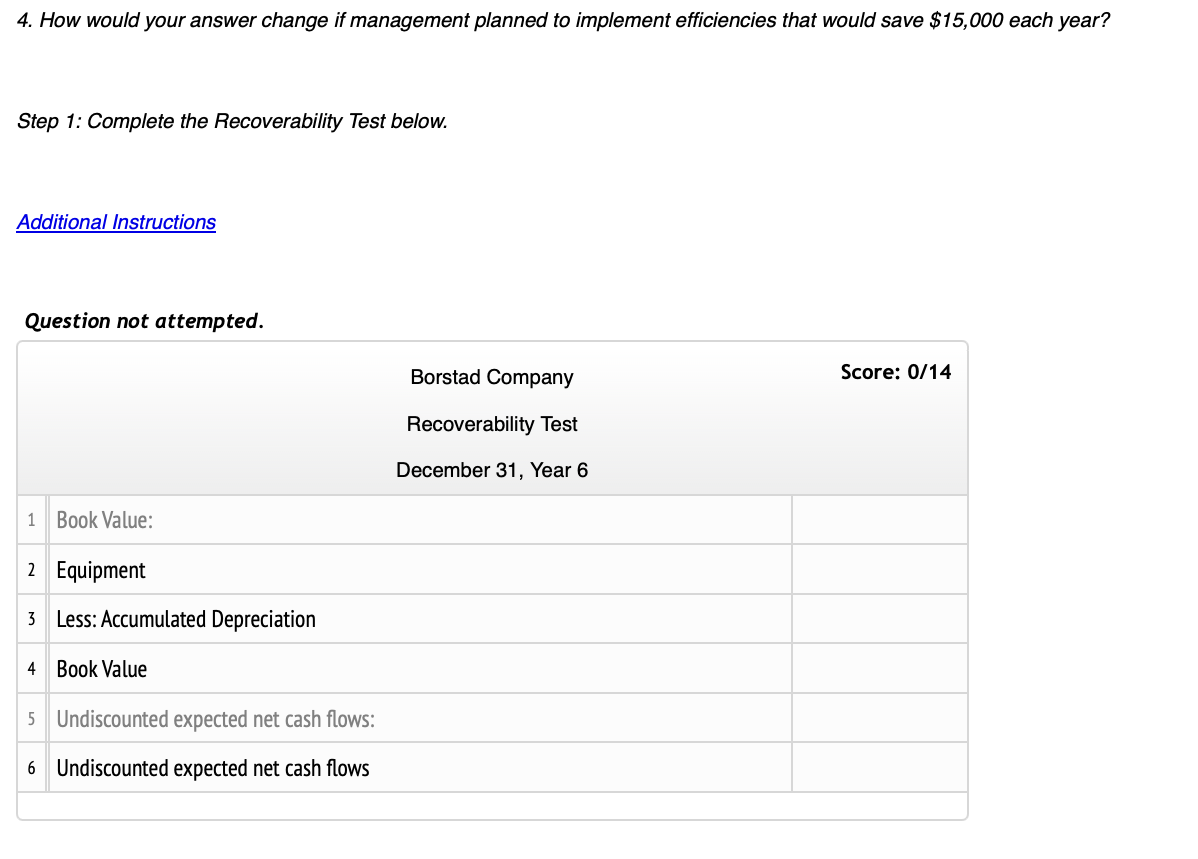Click the row number 1 cell
Image resolution: width=1198 pixels, height=859 pixels.
click(x=31, y=519)
